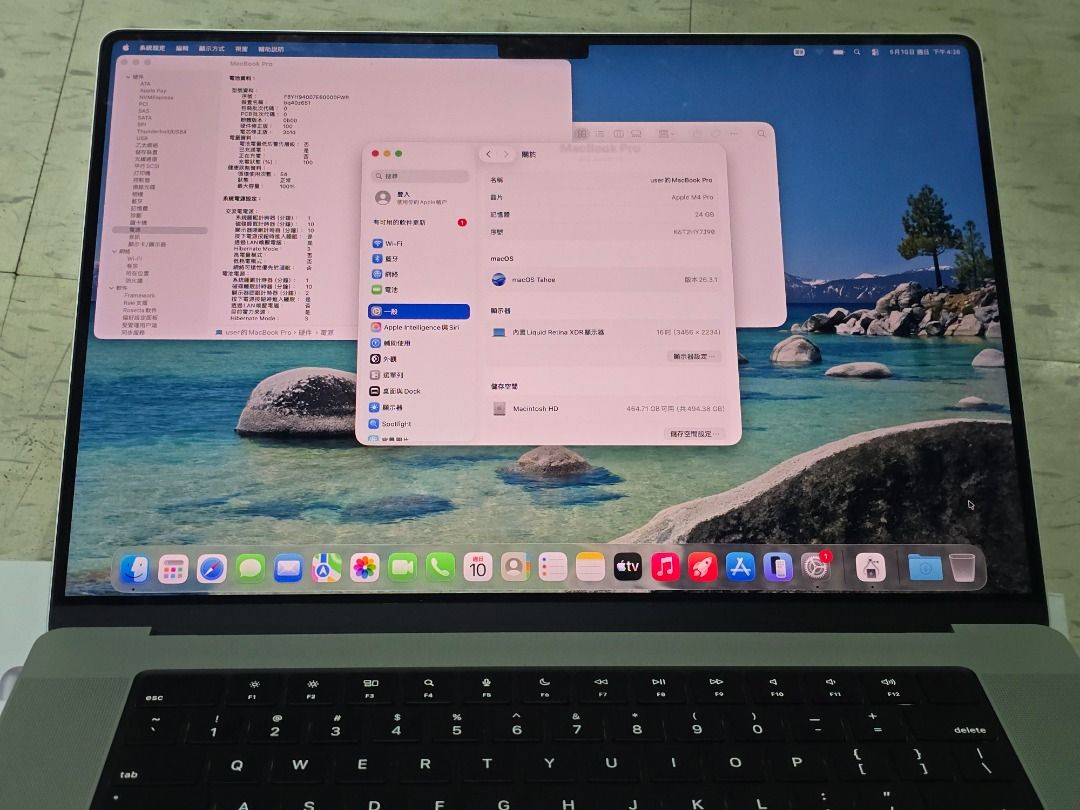Open Maps from the Dock
Viewport: 1080px width, 810px height.
(x=326, y=568)
